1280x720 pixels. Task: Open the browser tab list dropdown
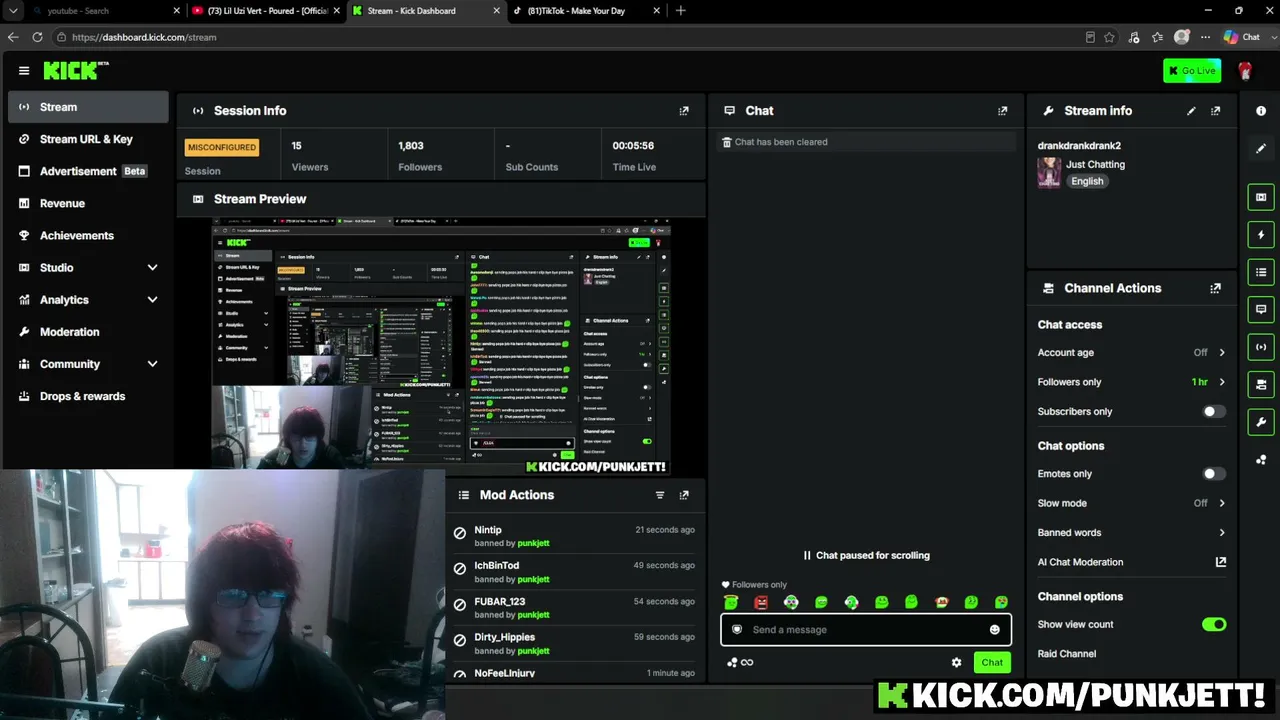pyautogui.click(x=13, y=11)
